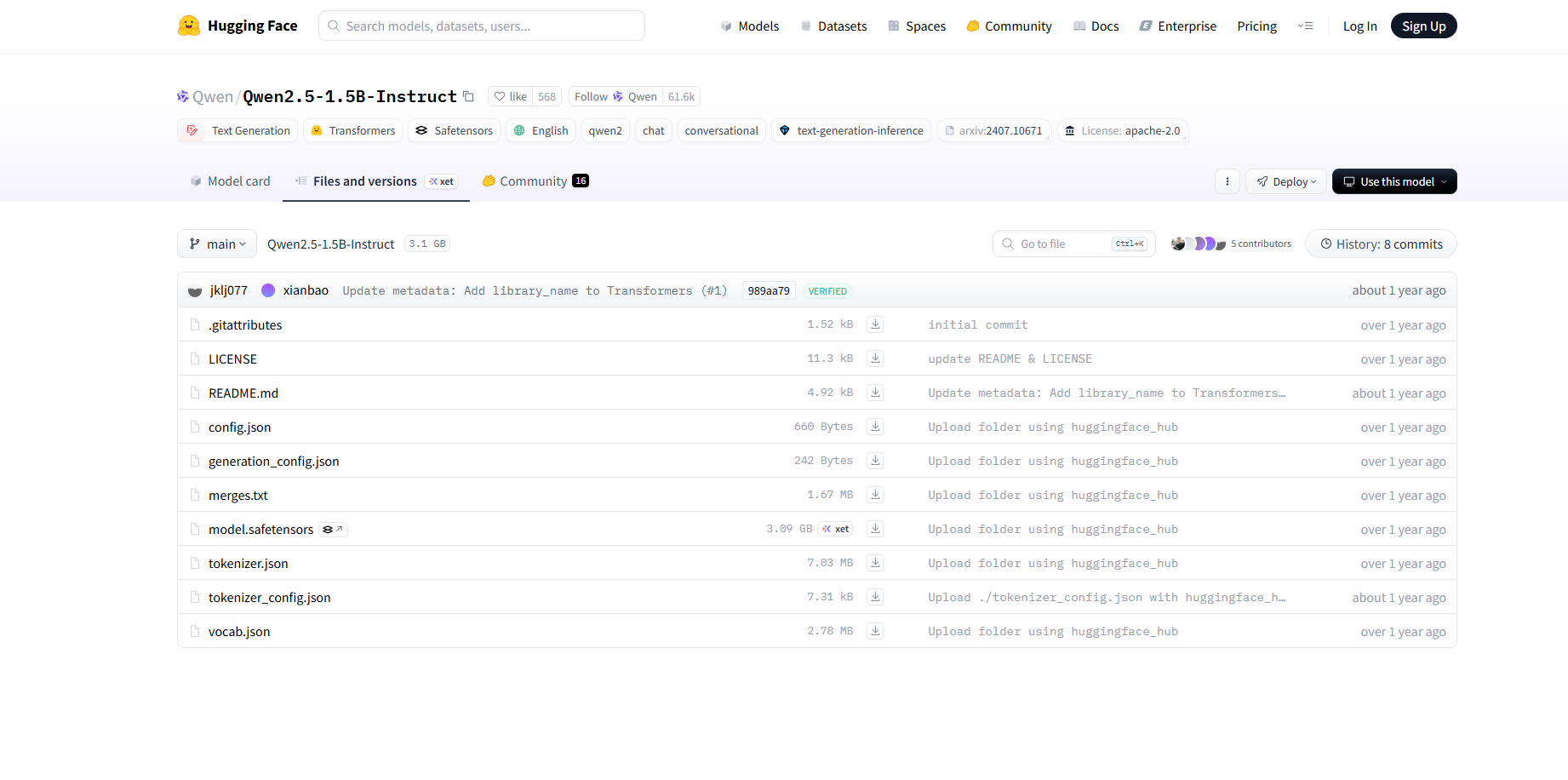Focus the search models input

(x=482, y=26)
